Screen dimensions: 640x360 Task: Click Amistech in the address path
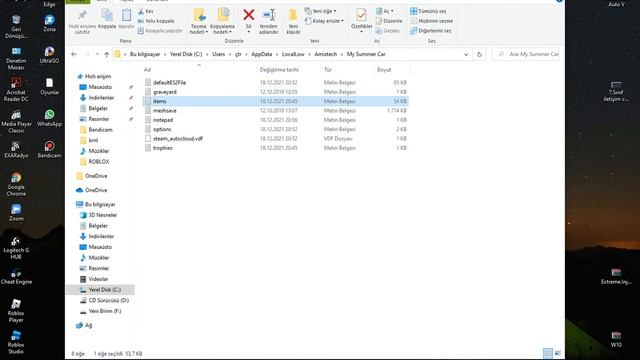coord(326,54)
